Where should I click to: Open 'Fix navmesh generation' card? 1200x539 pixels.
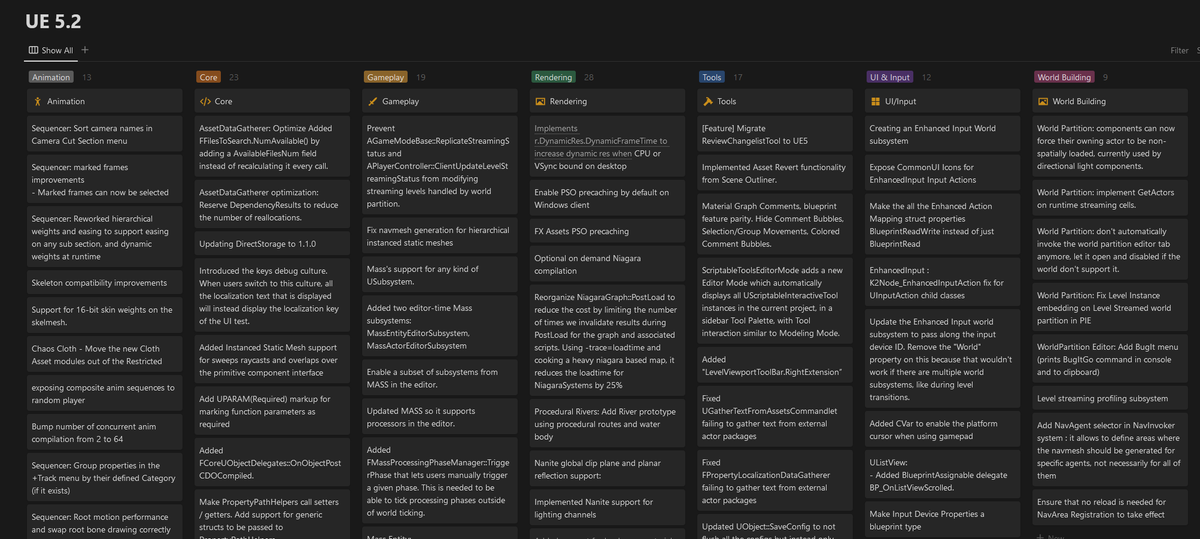[x=439, y=237]
